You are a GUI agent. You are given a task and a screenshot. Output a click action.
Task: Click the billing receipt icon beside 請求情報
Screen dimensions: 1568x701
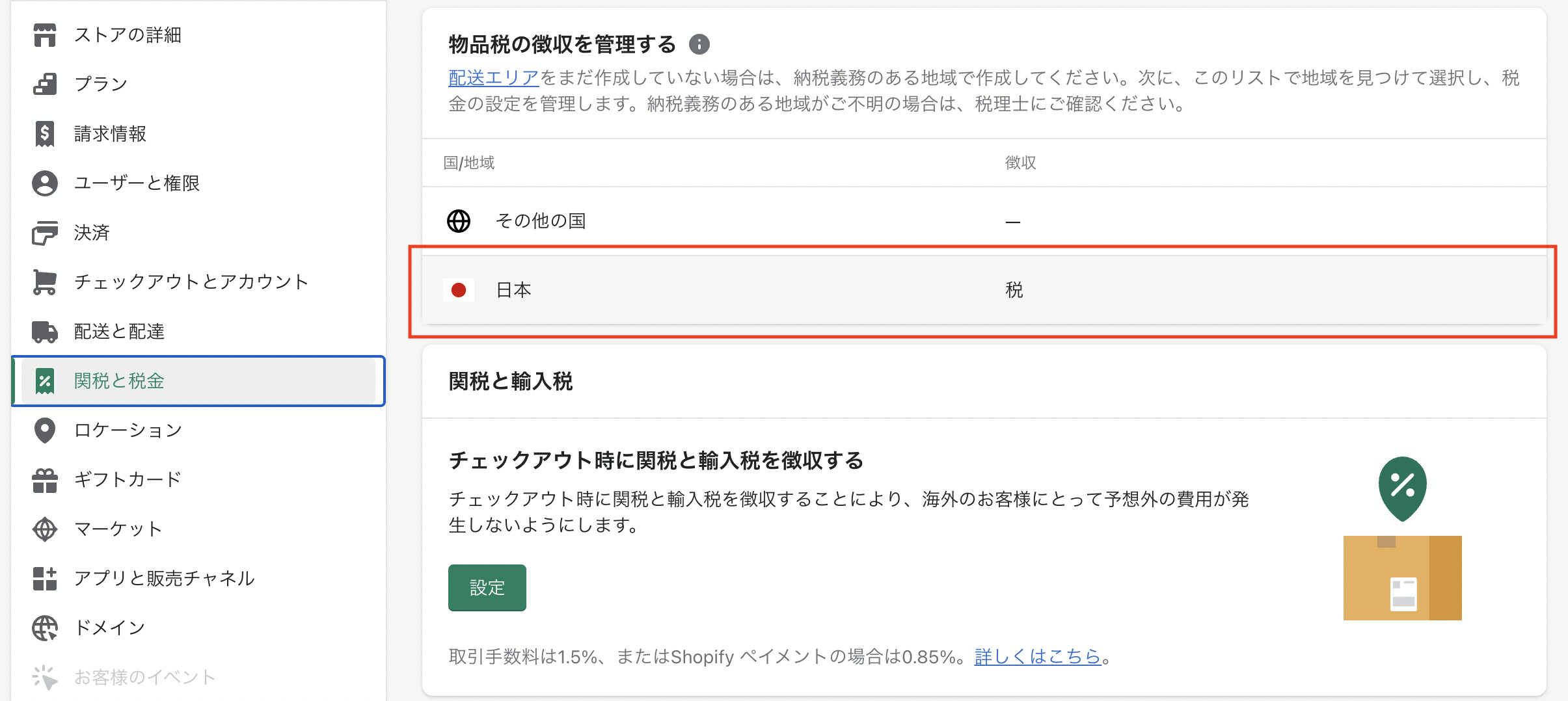click(44, 134)
